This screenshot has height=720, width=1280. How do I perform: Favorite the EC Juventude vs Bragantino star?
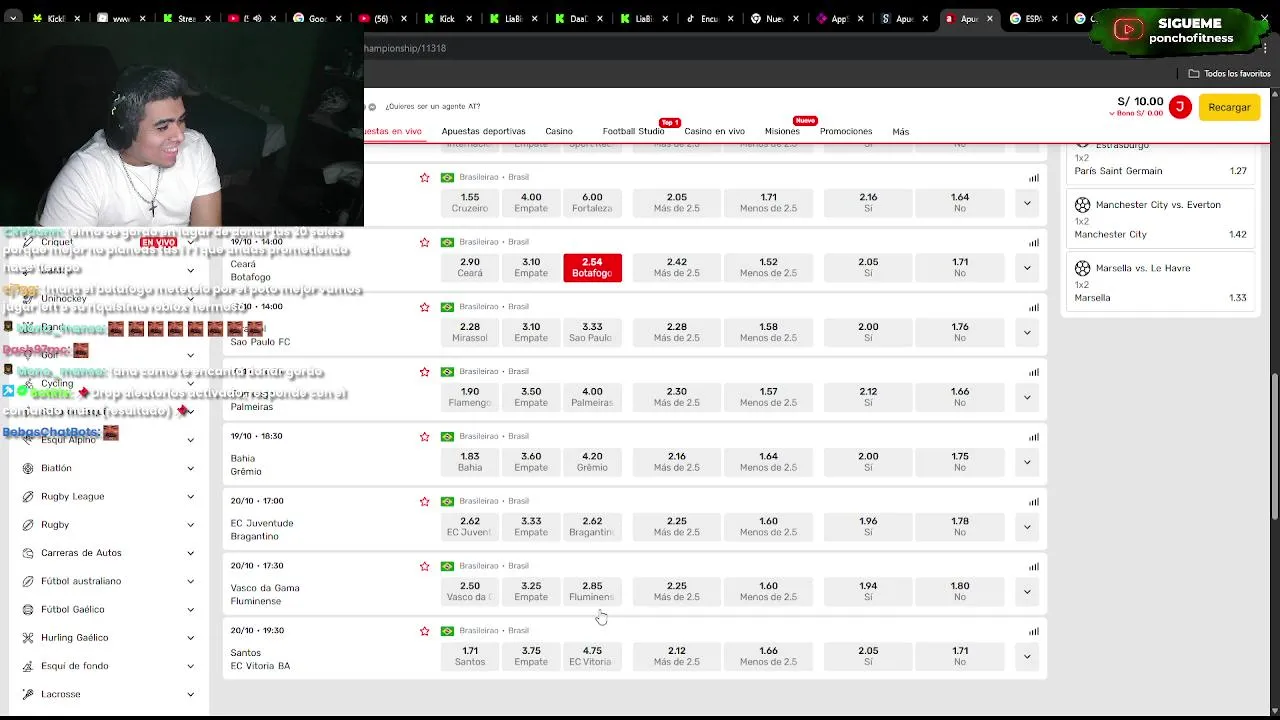pos(424,502)
